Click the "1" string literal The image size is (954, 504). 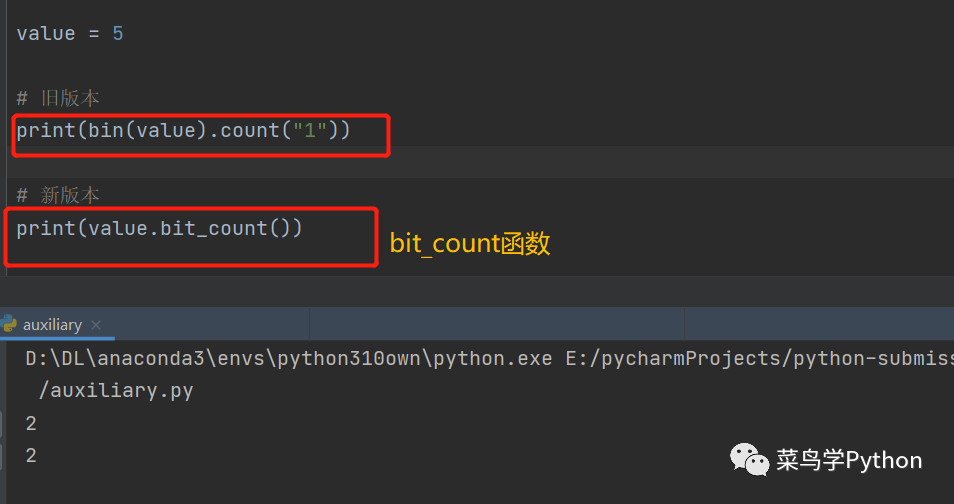[x=310, y=130]
